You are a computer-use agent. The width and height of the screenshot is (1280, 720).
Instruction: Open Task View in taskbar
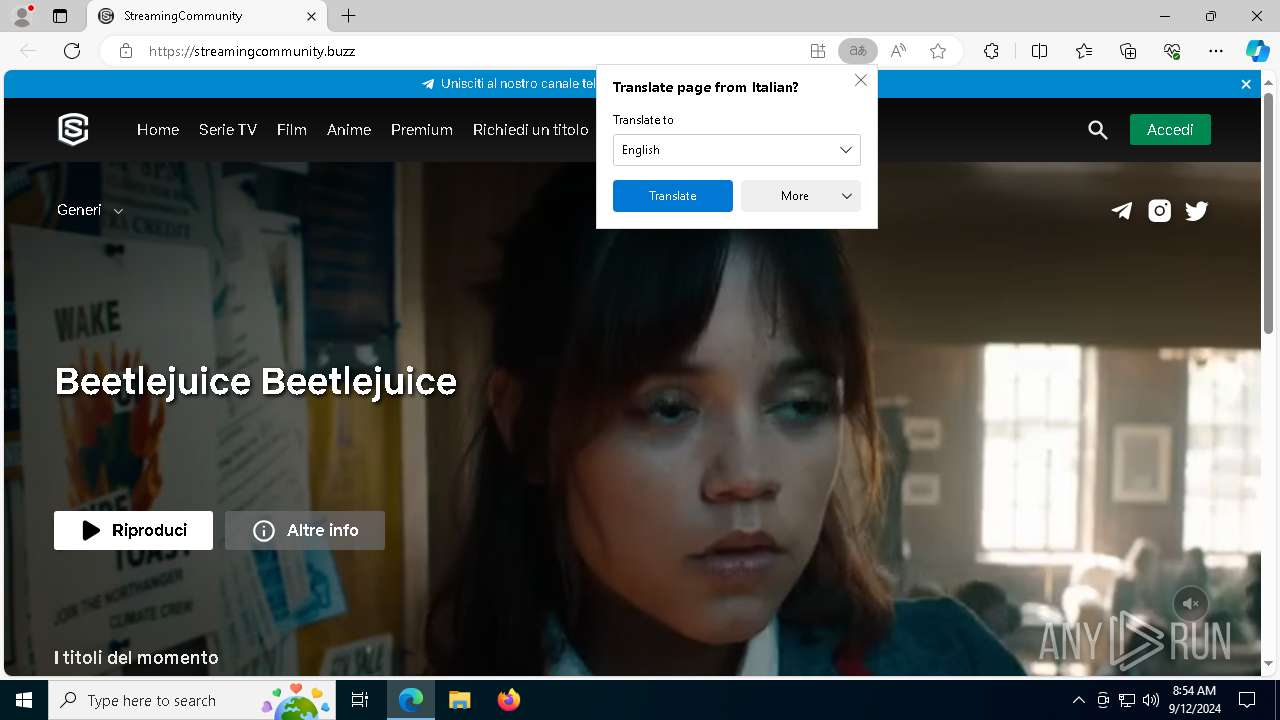[x=360, y=700]
